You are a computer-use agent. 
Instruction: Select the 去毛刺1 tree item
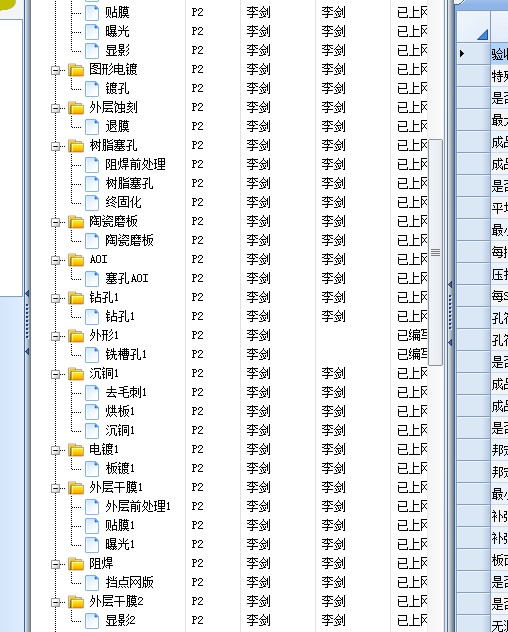click(x=126, y=392)
